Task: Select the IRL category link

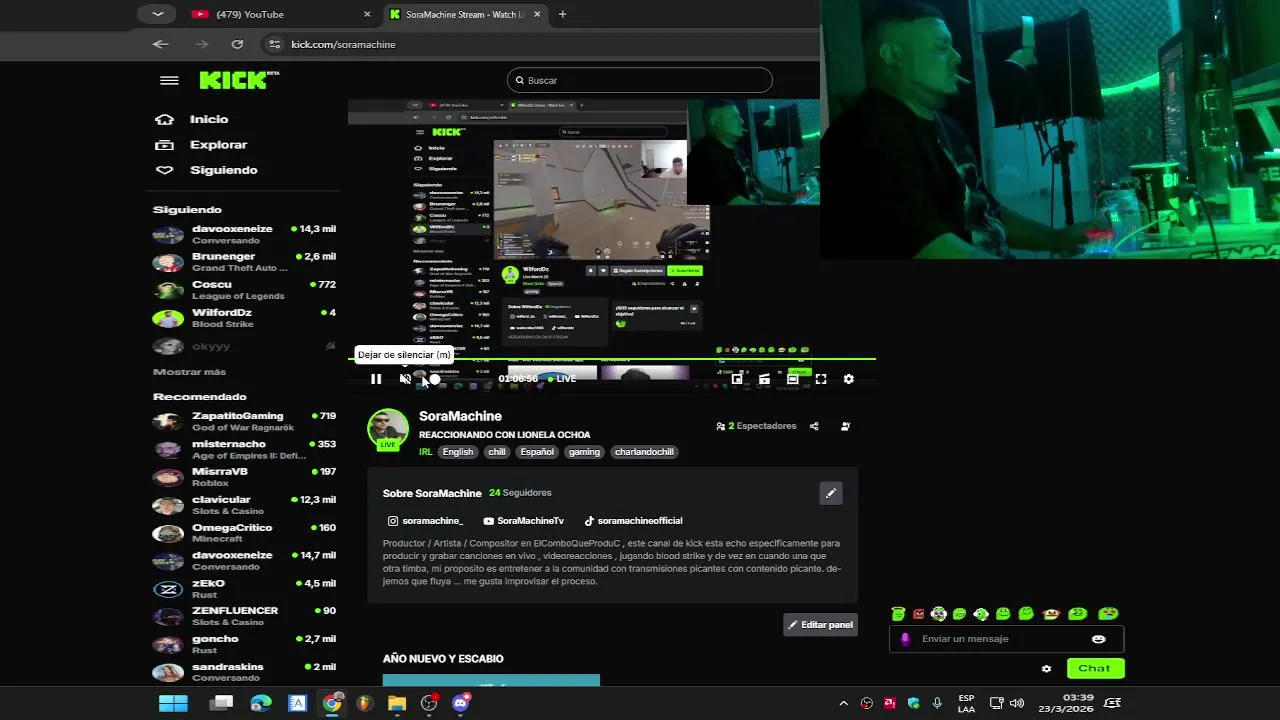Action: click(x=426, y=452)
